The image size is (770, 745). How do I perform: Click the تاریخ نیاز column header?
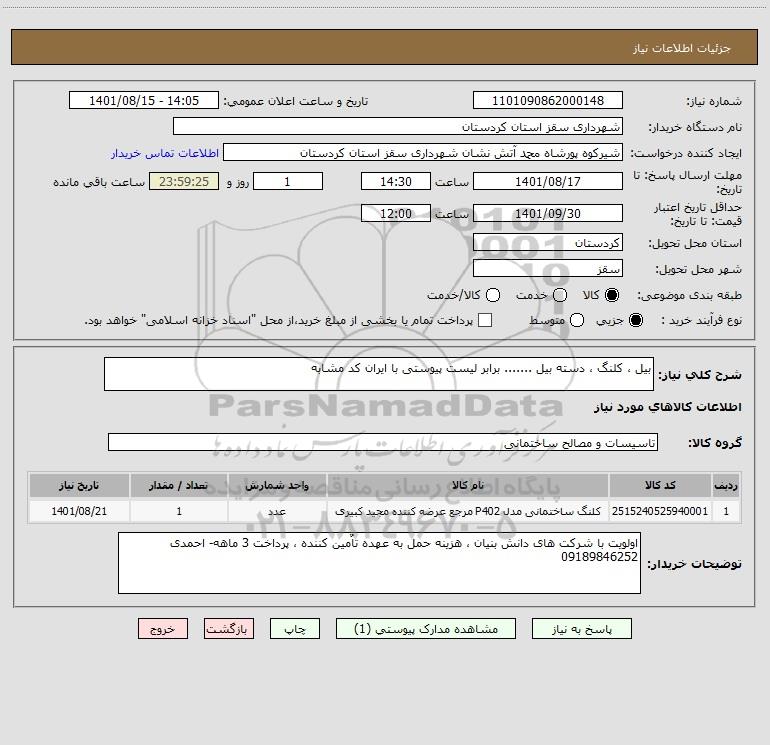(79, 485)
